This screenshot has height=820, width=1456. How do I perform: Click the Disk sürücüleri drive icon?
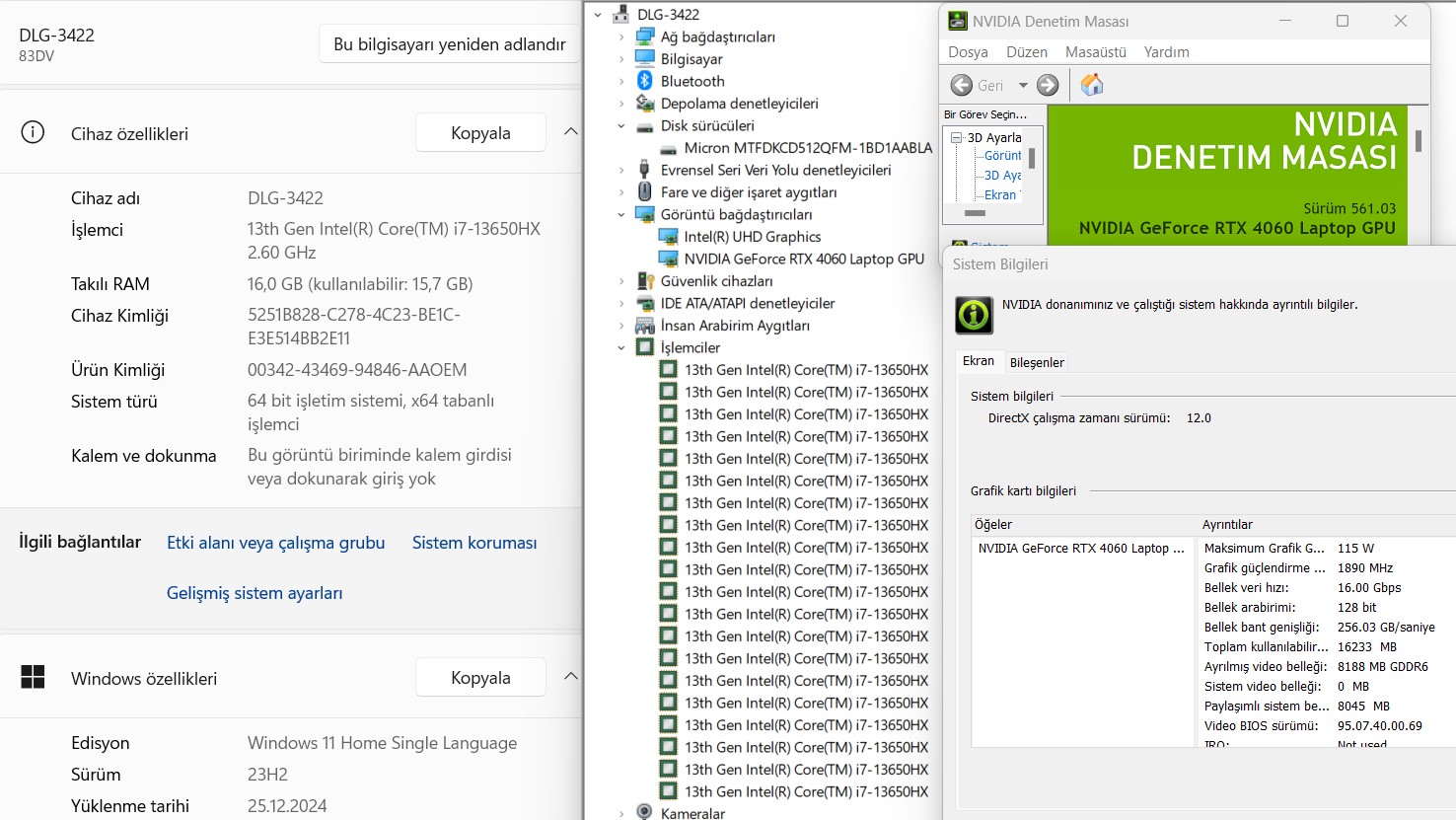pyautogui.click(x=645, y=126)
